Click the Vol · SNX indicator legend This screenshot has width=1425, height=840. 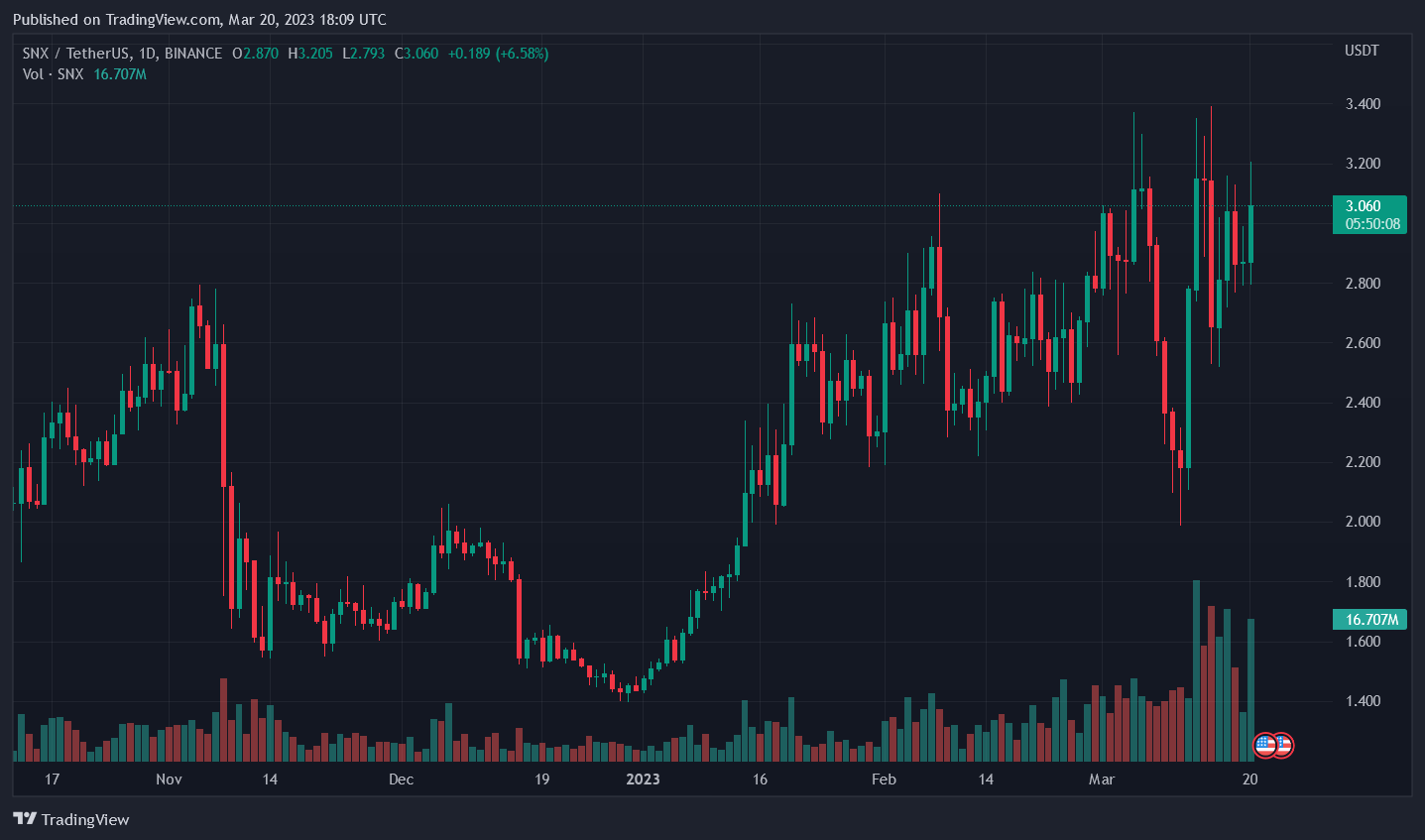tap(53, 74)
